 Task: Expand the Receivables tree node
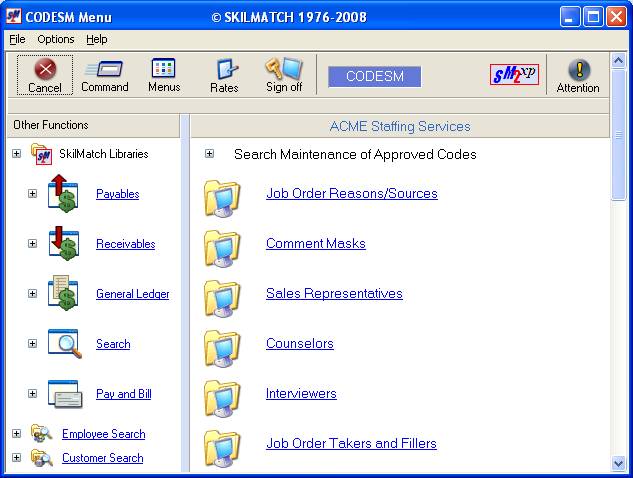click(x=33, y=243)
